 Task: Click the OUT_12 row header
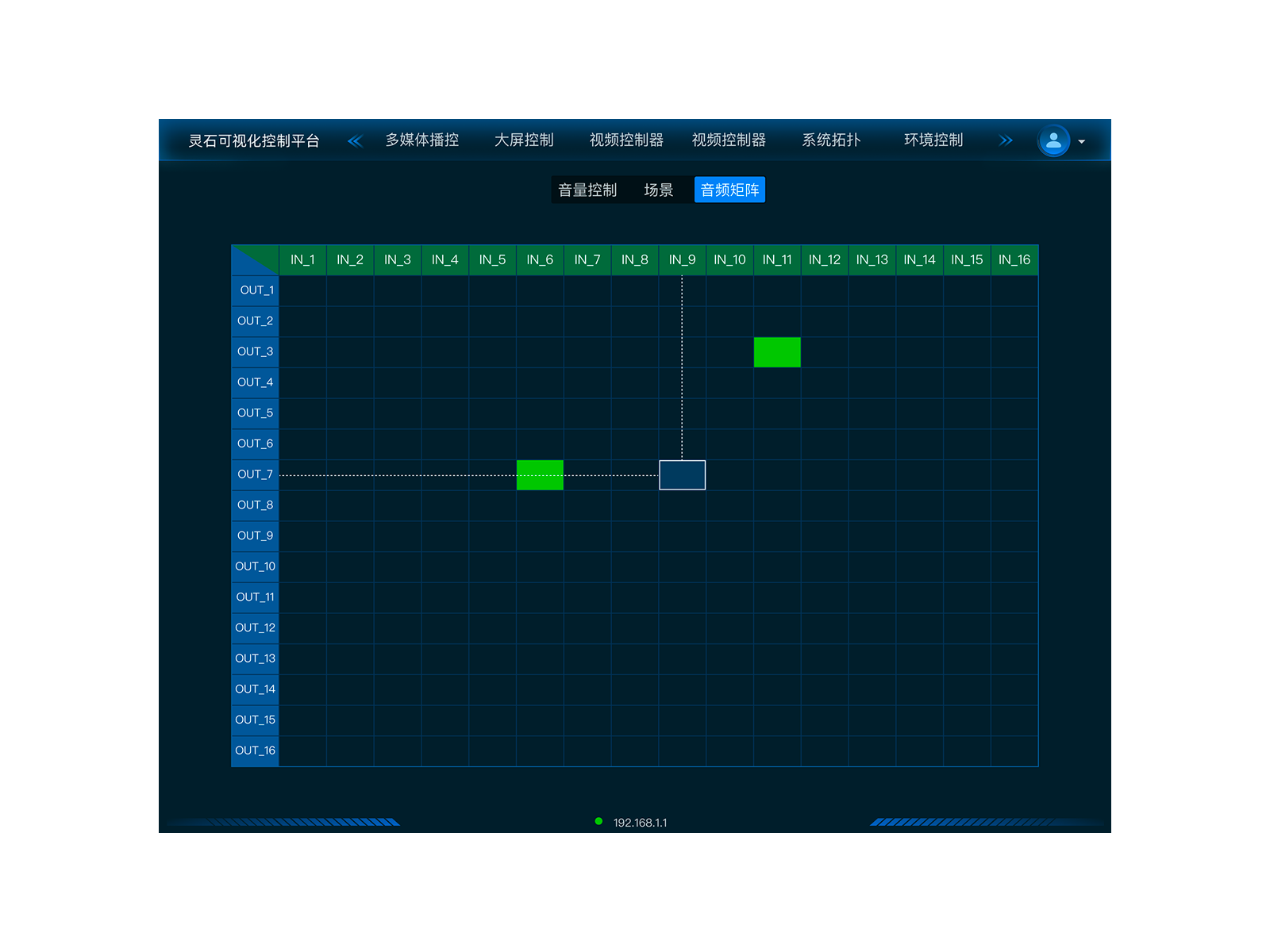click(256, 628)
